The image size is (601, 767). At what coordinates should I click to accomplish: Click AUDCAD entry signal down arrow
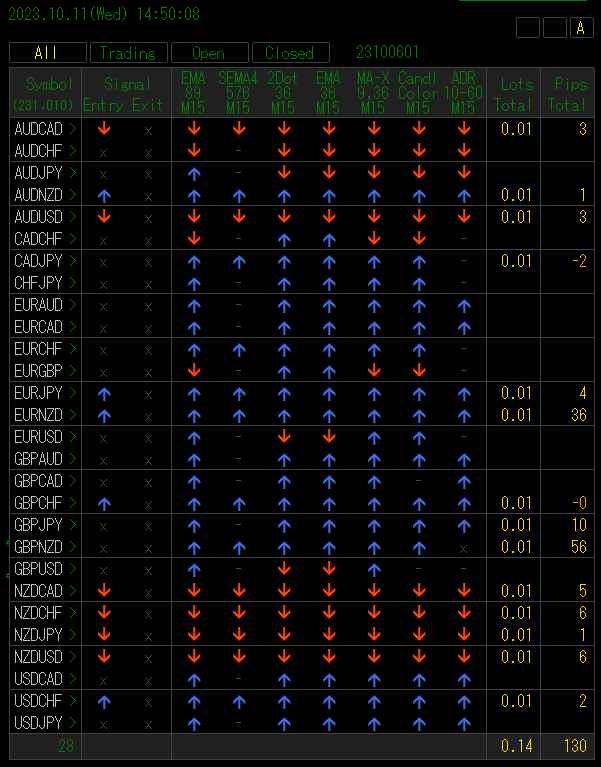click(104, 129)
